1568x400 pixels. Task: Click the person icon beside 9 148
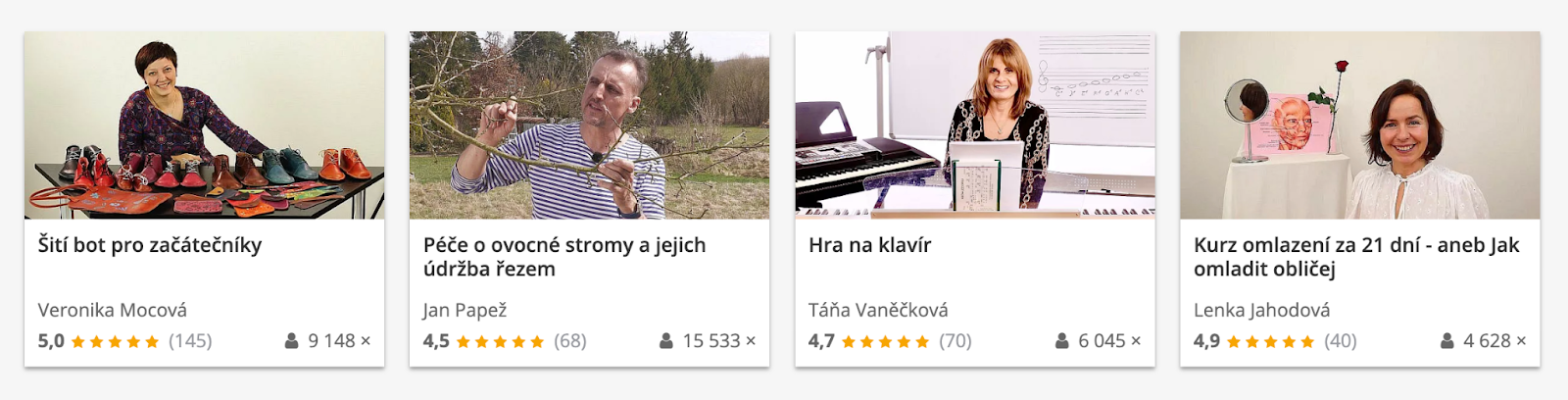(291, 341)
